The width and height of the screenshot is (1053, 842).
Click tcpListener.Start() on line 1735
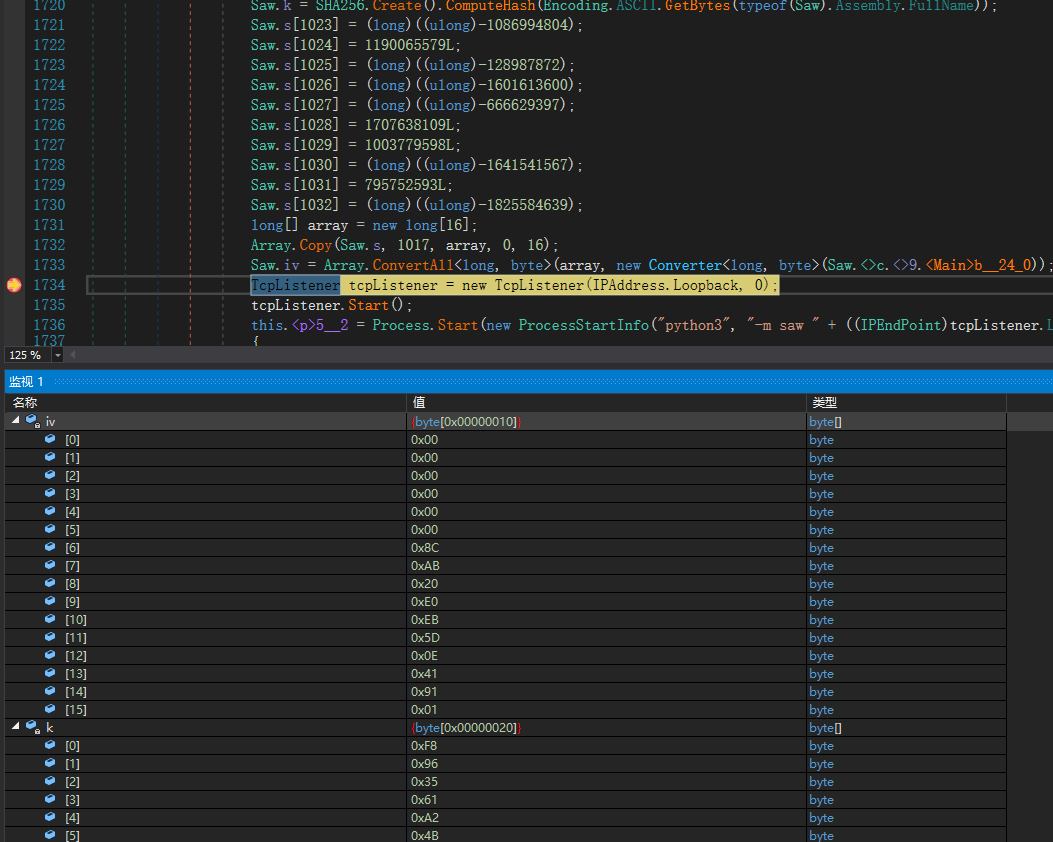(x=331, y=306)
